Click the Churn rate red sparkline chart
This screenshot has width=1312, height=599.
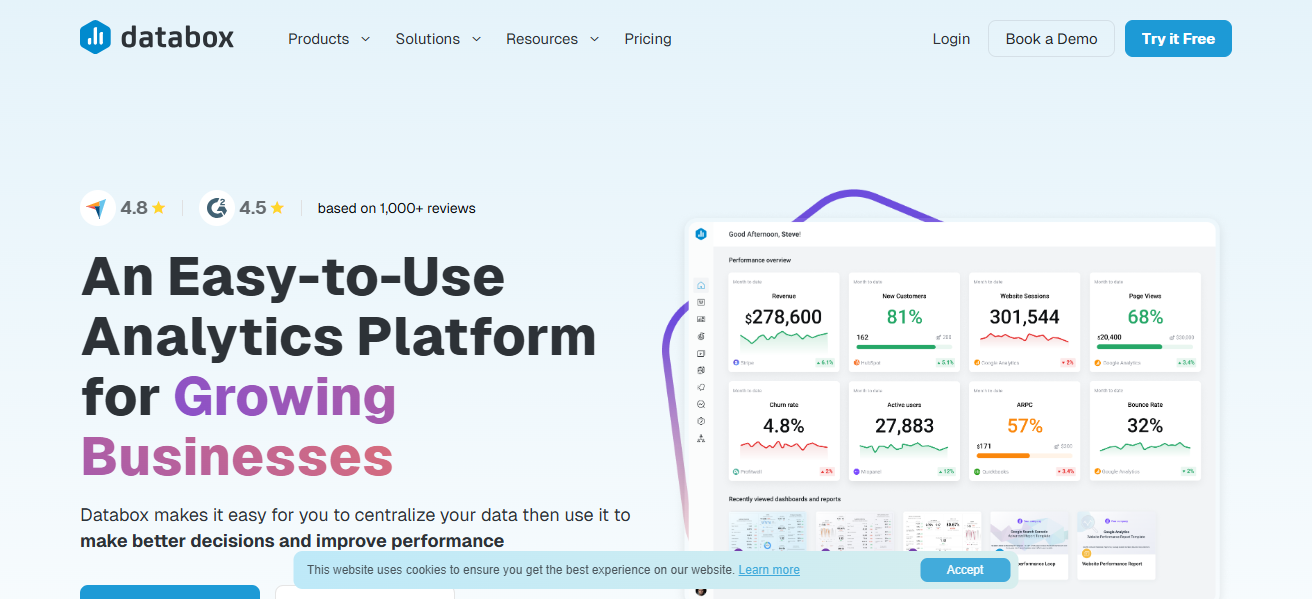coord(784,449)
